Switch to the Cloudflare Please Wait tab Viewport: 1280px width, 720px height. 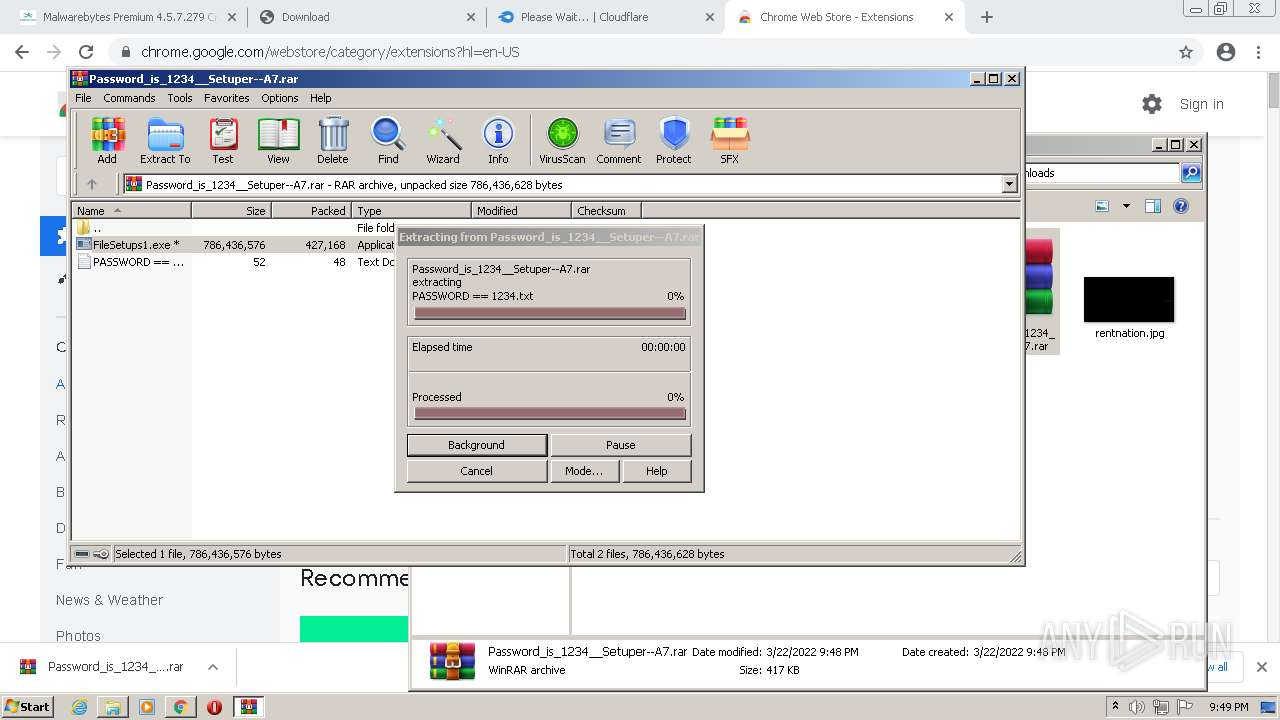pyautogui.click(x=607, y=17)
